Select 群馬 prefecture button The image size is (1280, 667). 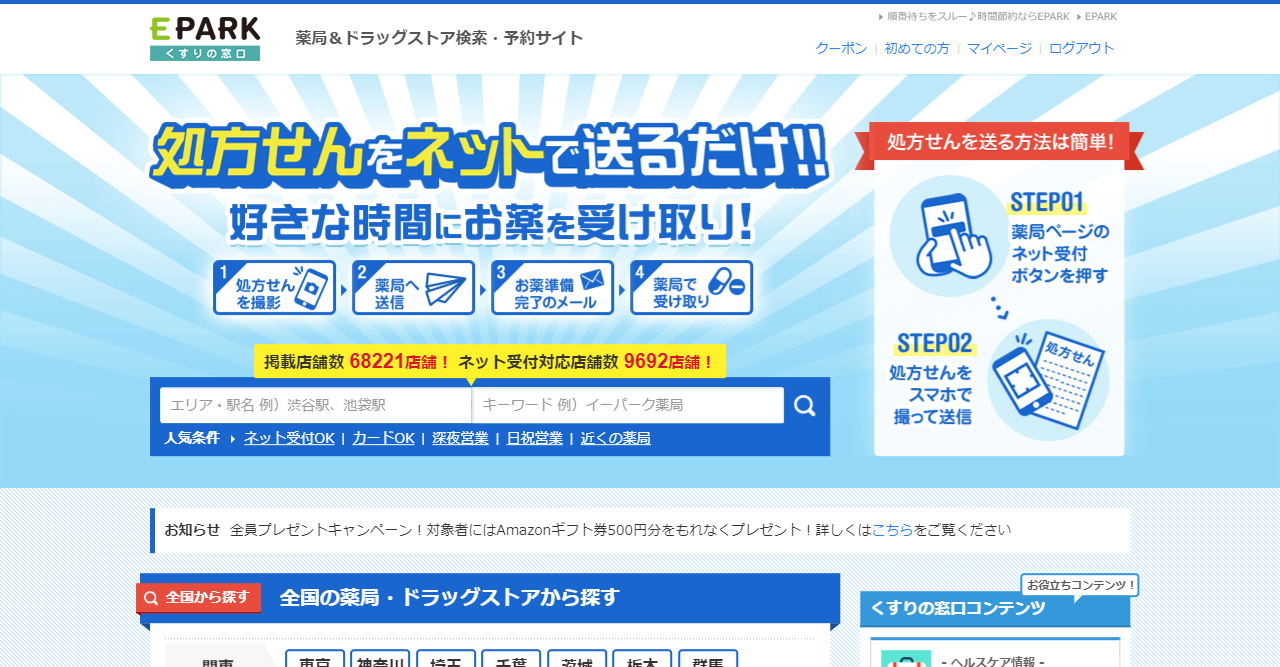tap(708, 659)
